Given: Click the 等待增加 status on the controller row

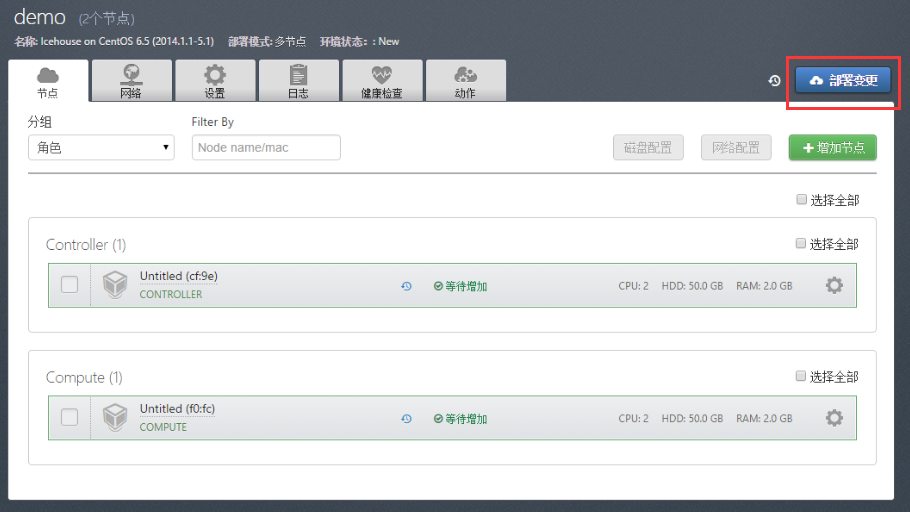Looking at the screenshot, I should click(460, 286).
